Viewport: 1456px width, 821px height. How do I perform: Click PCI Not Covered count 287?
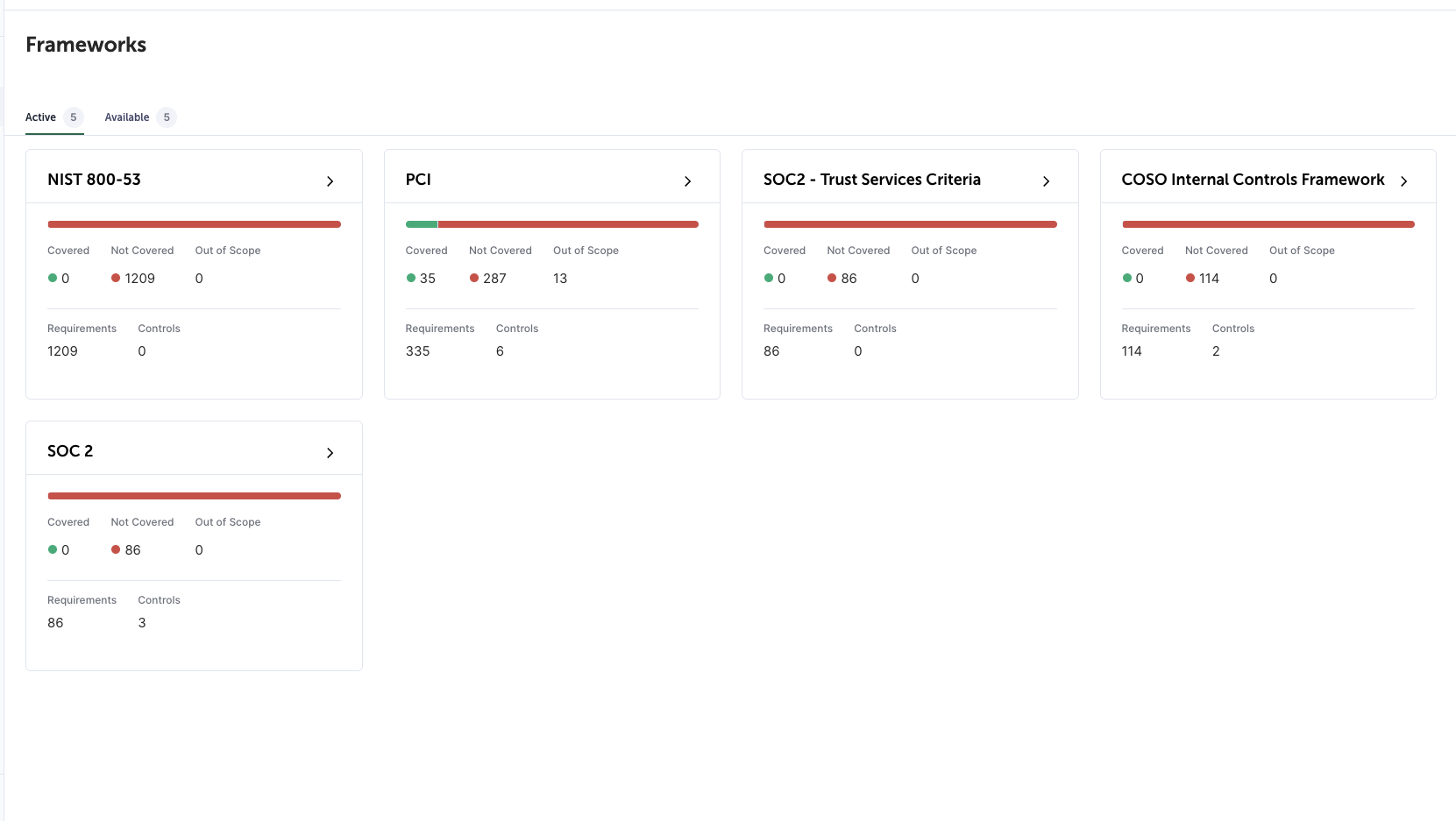[x=494, y=279]
